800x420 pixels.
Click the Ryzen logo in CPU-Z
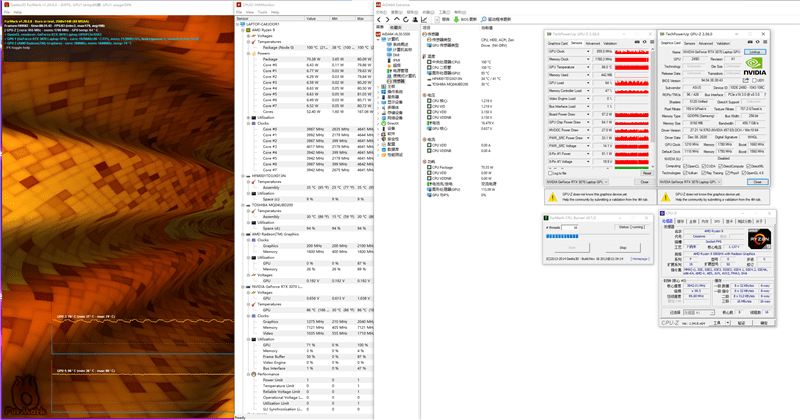(x=759, y=239)
